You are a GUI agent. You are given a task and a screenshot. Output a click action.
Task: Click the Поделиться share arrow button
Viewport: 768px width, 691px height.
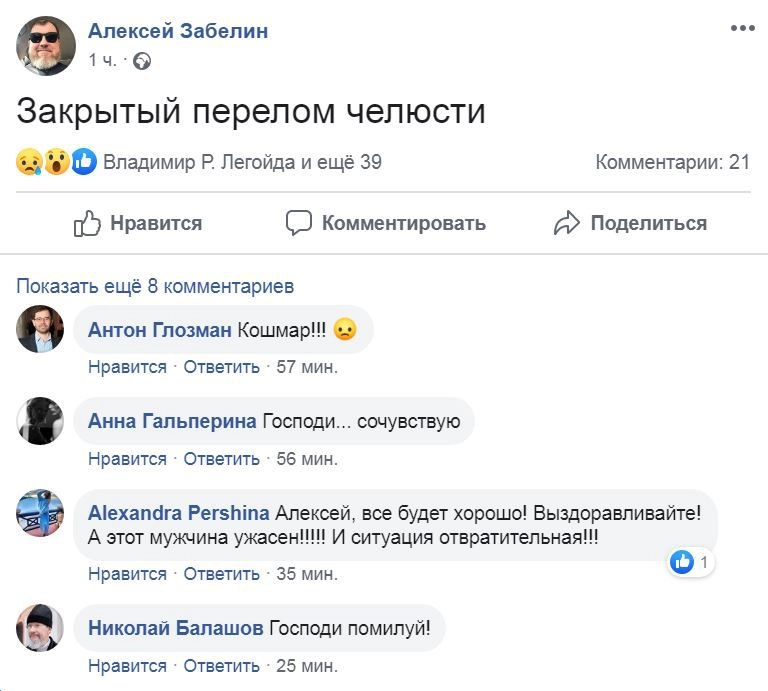pyautogui.click(x=630, y=223)
